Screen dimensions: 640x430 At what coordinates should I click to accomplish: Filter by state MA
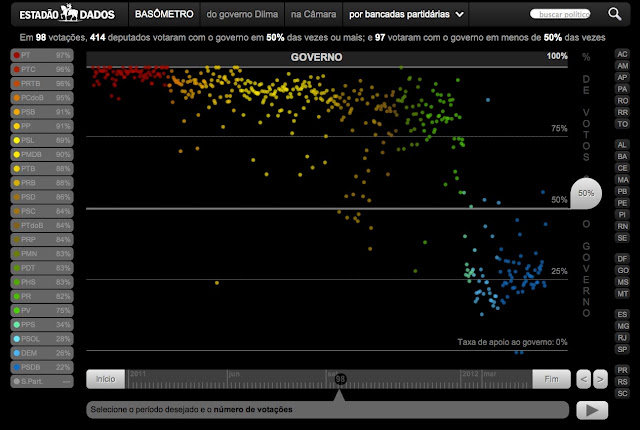pos(622,180)
